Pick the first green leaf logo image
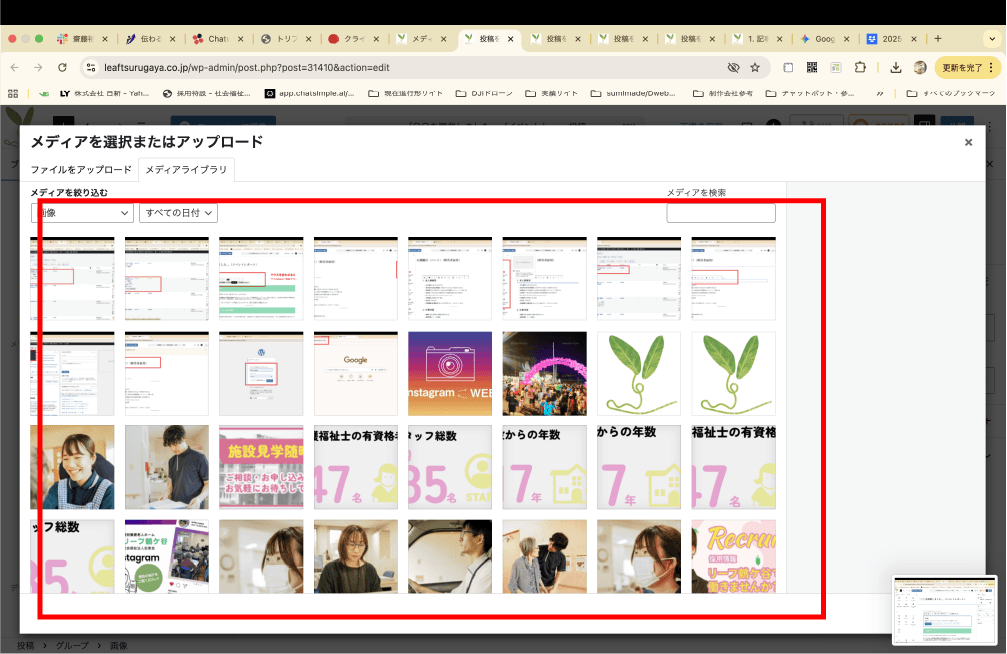Screen dimensions: 1007x654 pos(639,373)
